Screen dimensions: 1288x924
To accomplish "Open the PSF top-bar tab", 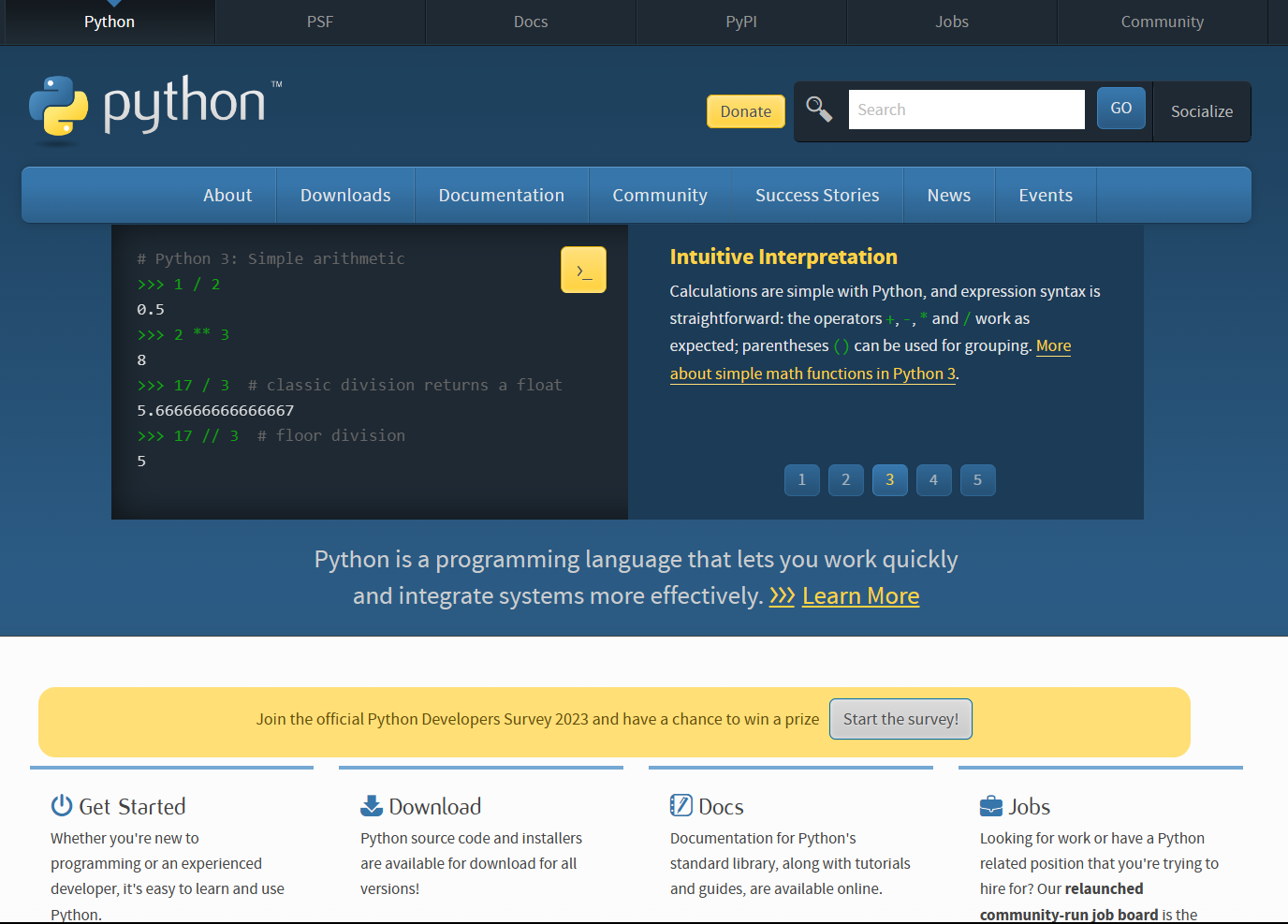I will (x=320, y=22).
